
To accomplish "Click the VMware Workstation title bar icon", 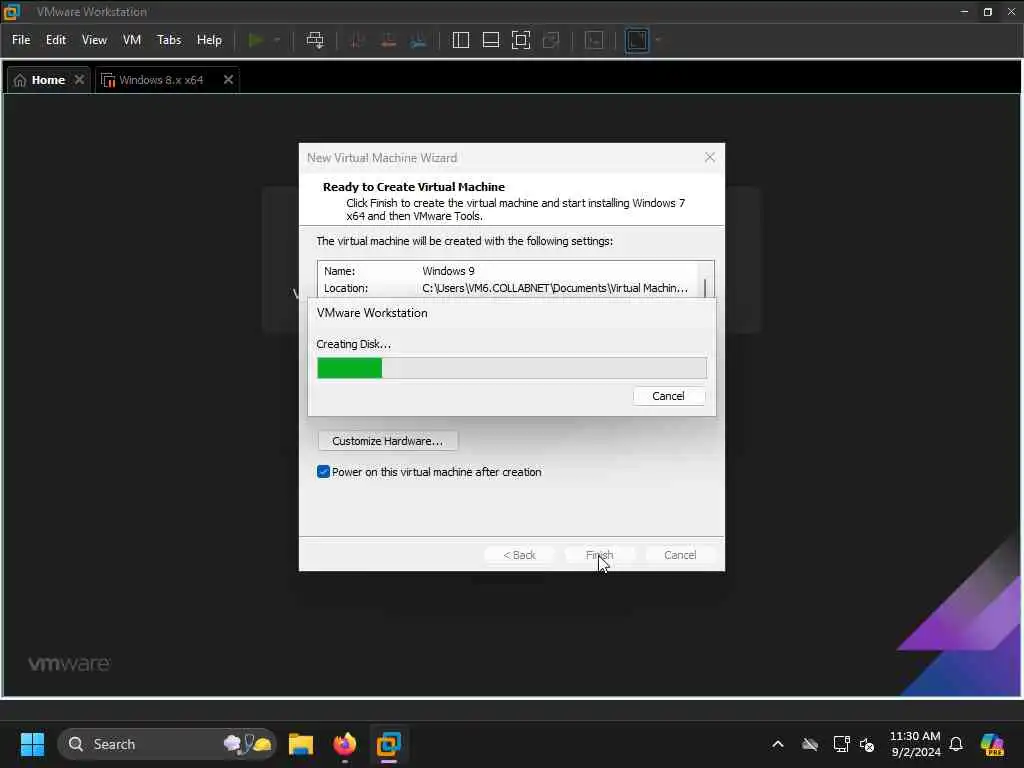I will 12,11.
